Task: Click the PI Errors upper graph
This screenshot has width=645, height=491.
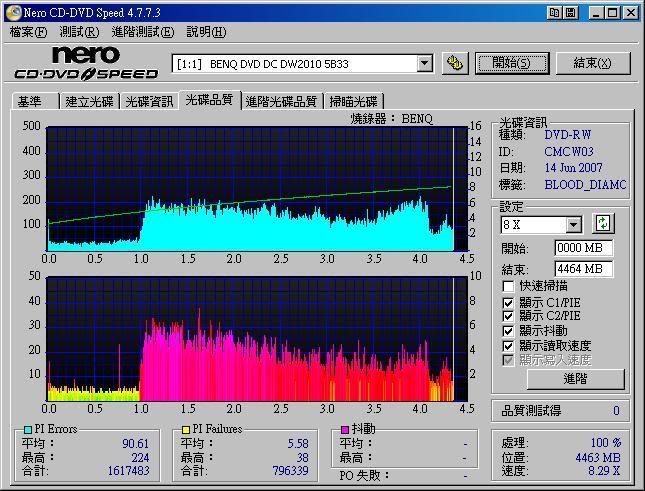Action: [x=257, y=189]
